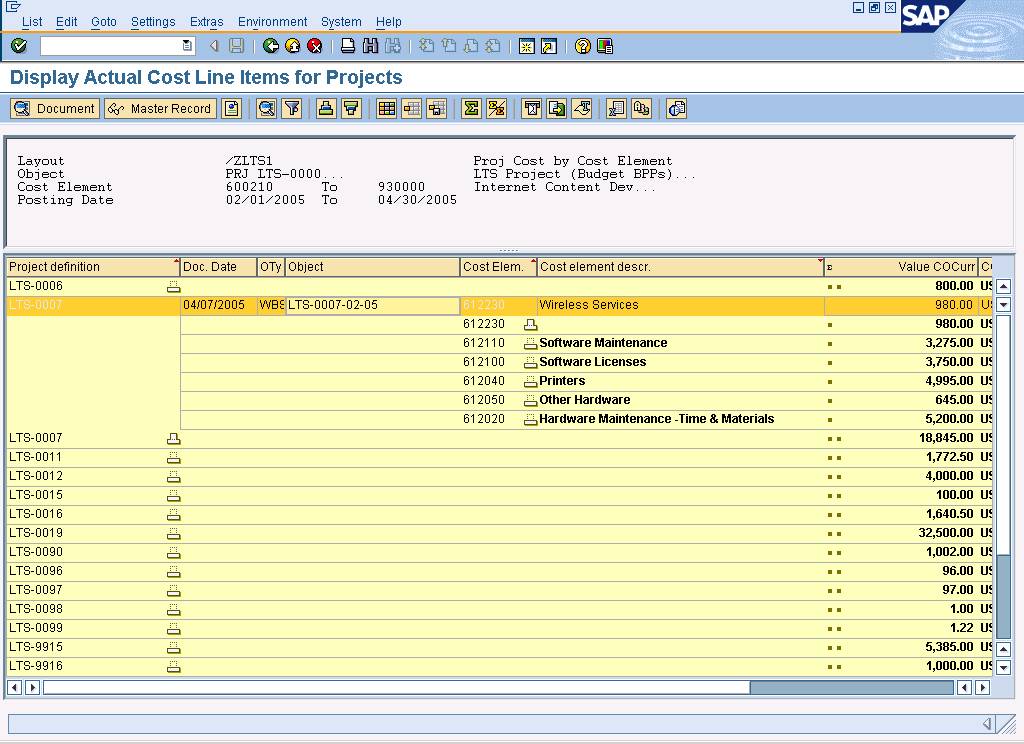Click the Set filter funnel icon
This screenshot has width=1024, height=744.
click(292, 108)
